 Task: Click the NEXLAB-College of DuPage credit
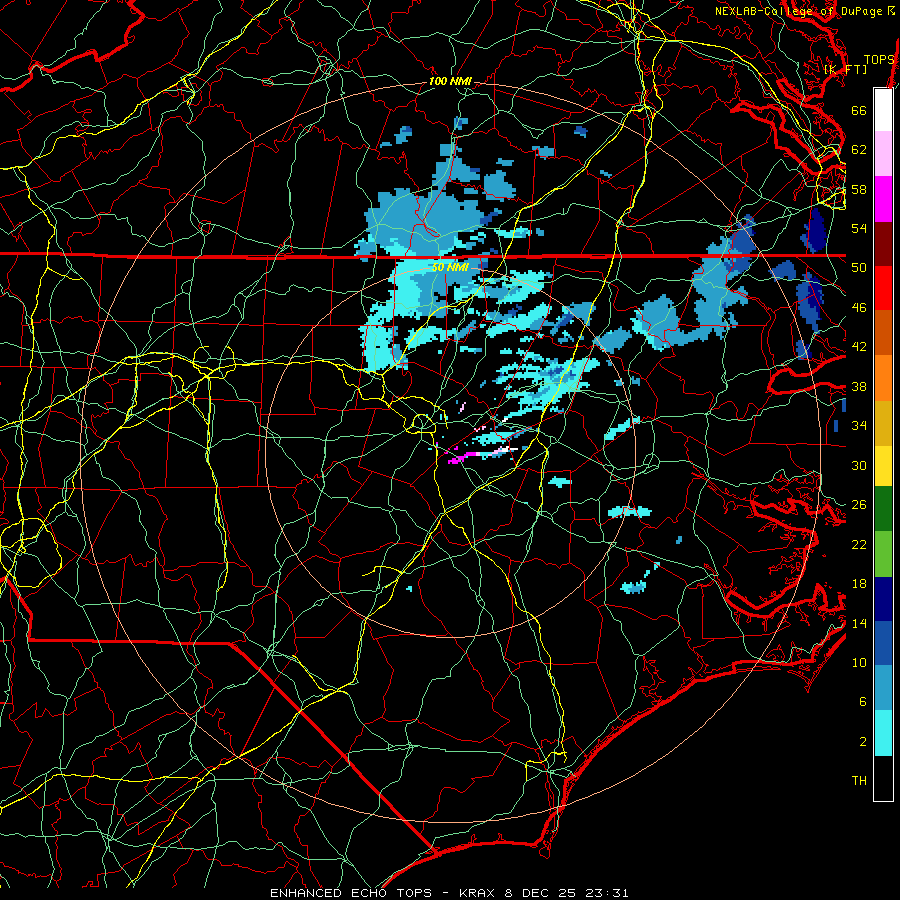coord(804,11)
